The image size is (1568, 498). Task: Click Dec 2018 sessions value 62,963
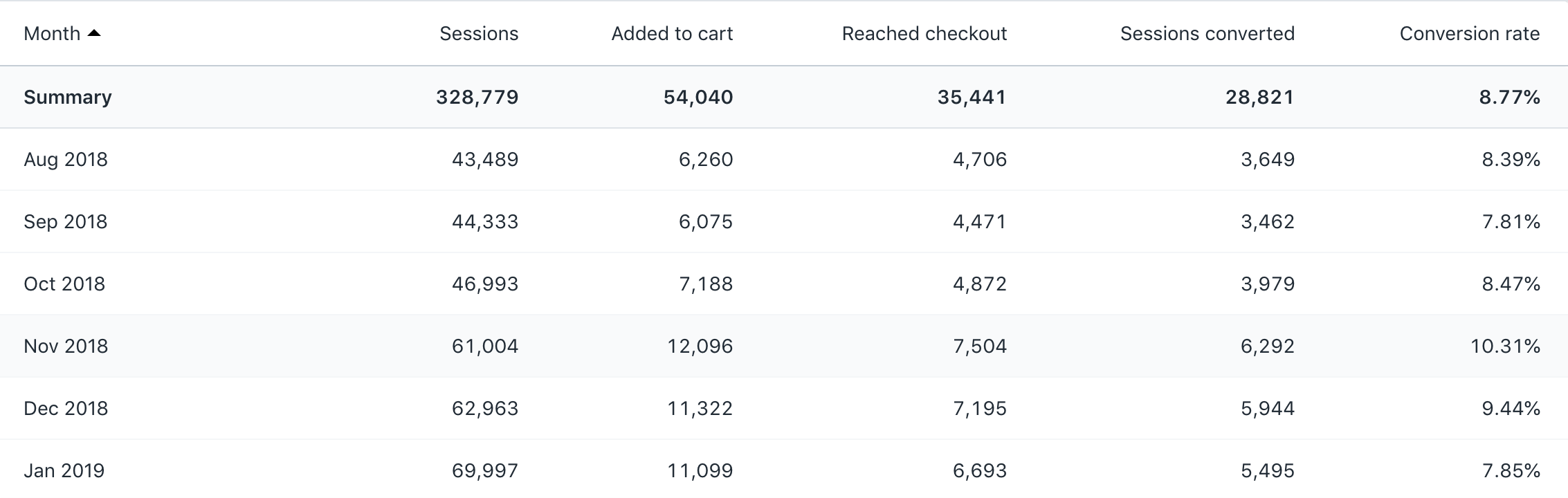(x=484, y=408)
